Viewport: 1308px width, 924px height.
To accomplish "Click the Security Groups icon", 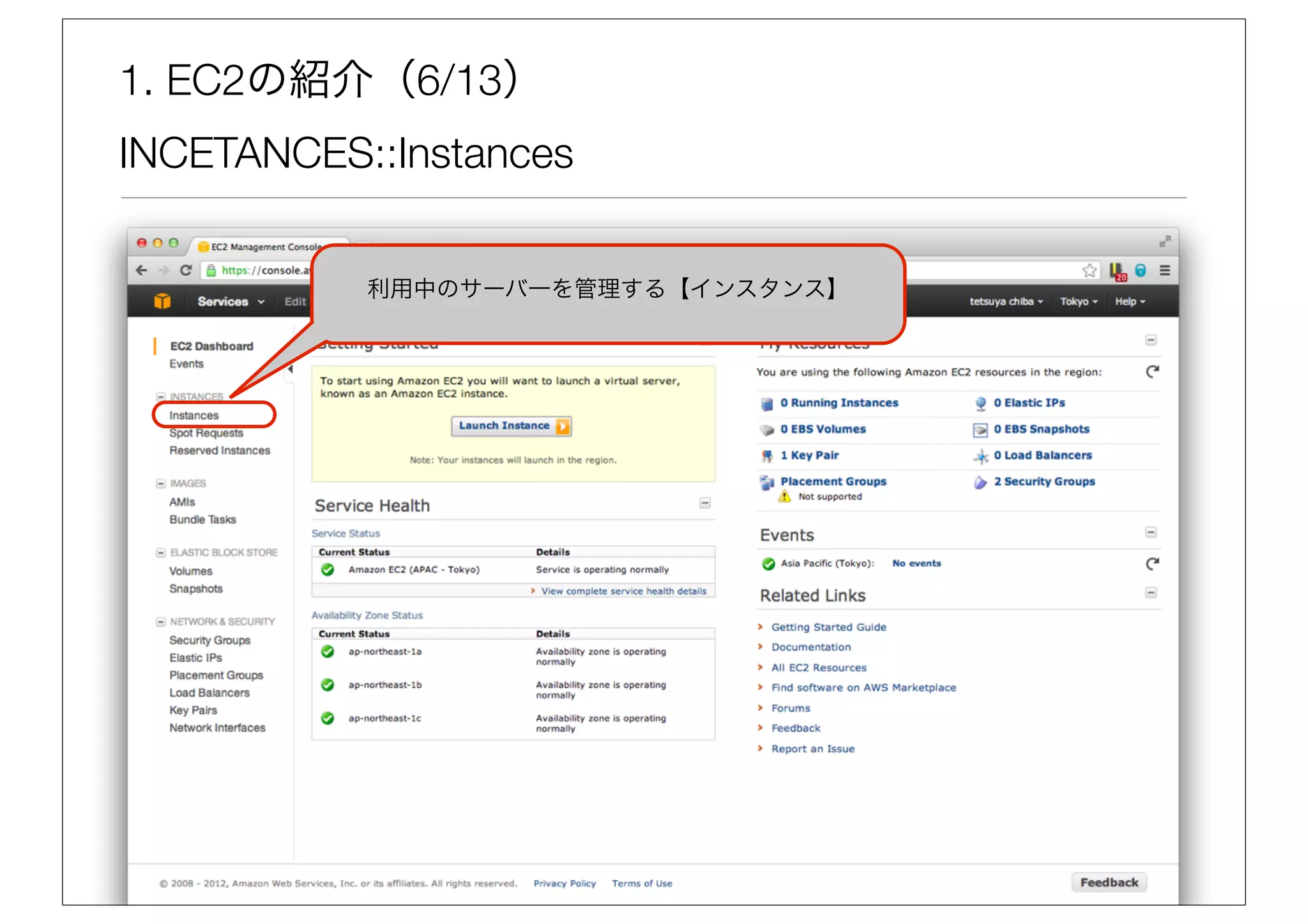I will tap(980, 482).
